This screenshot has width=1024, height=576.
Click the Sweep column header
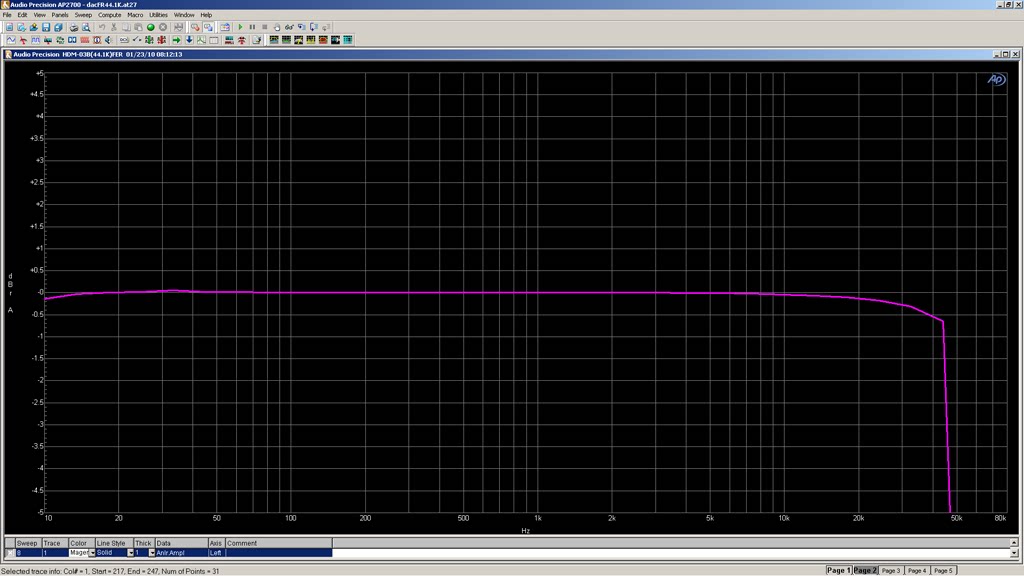pos(27,543)
